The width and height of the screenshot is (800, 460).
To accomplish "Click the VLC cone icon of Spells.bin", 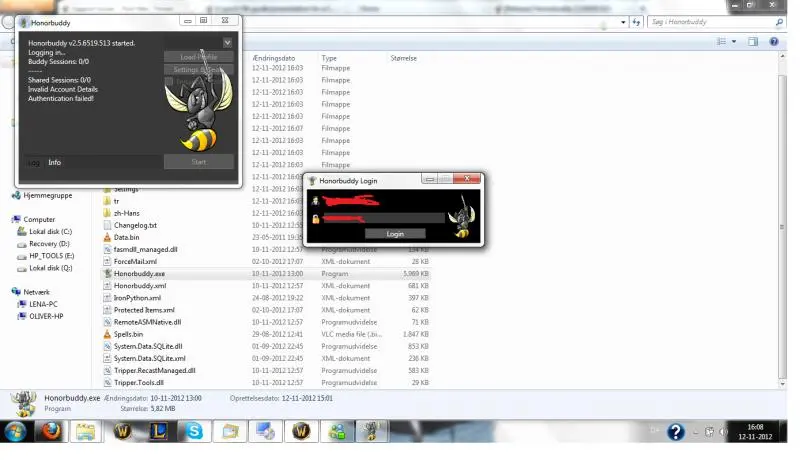I will click(107, 334).
